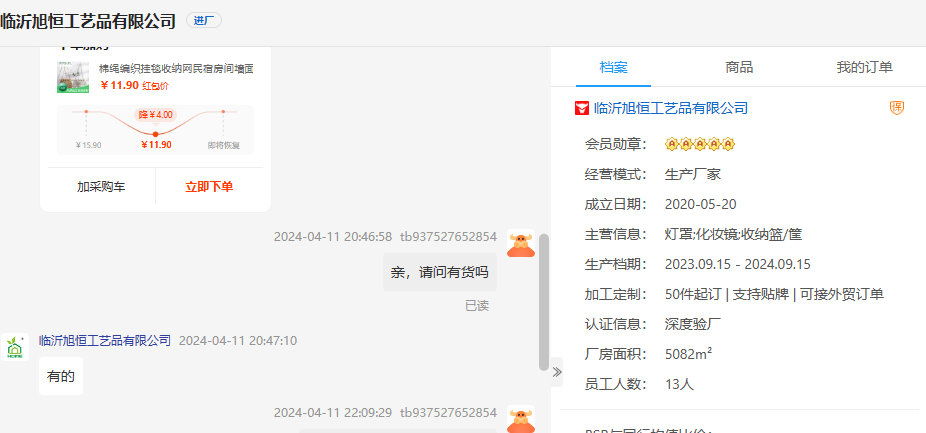Click the orange 保 guarantee shield icon

(897, 108)
